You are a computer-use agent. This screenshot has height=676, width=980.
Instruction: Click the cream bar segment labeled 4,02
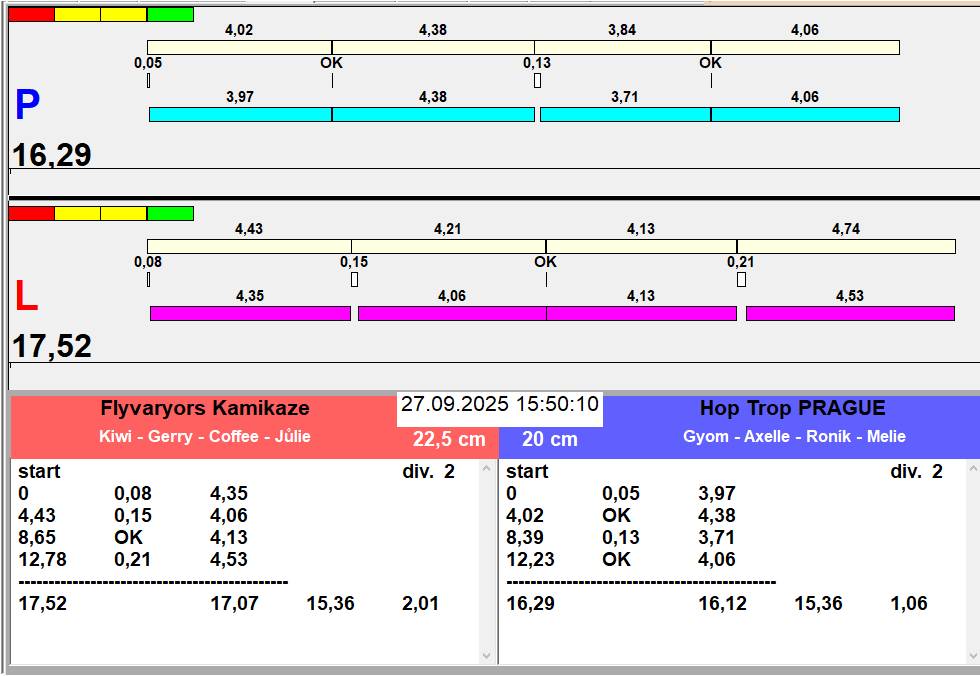[x=239, y=47]
